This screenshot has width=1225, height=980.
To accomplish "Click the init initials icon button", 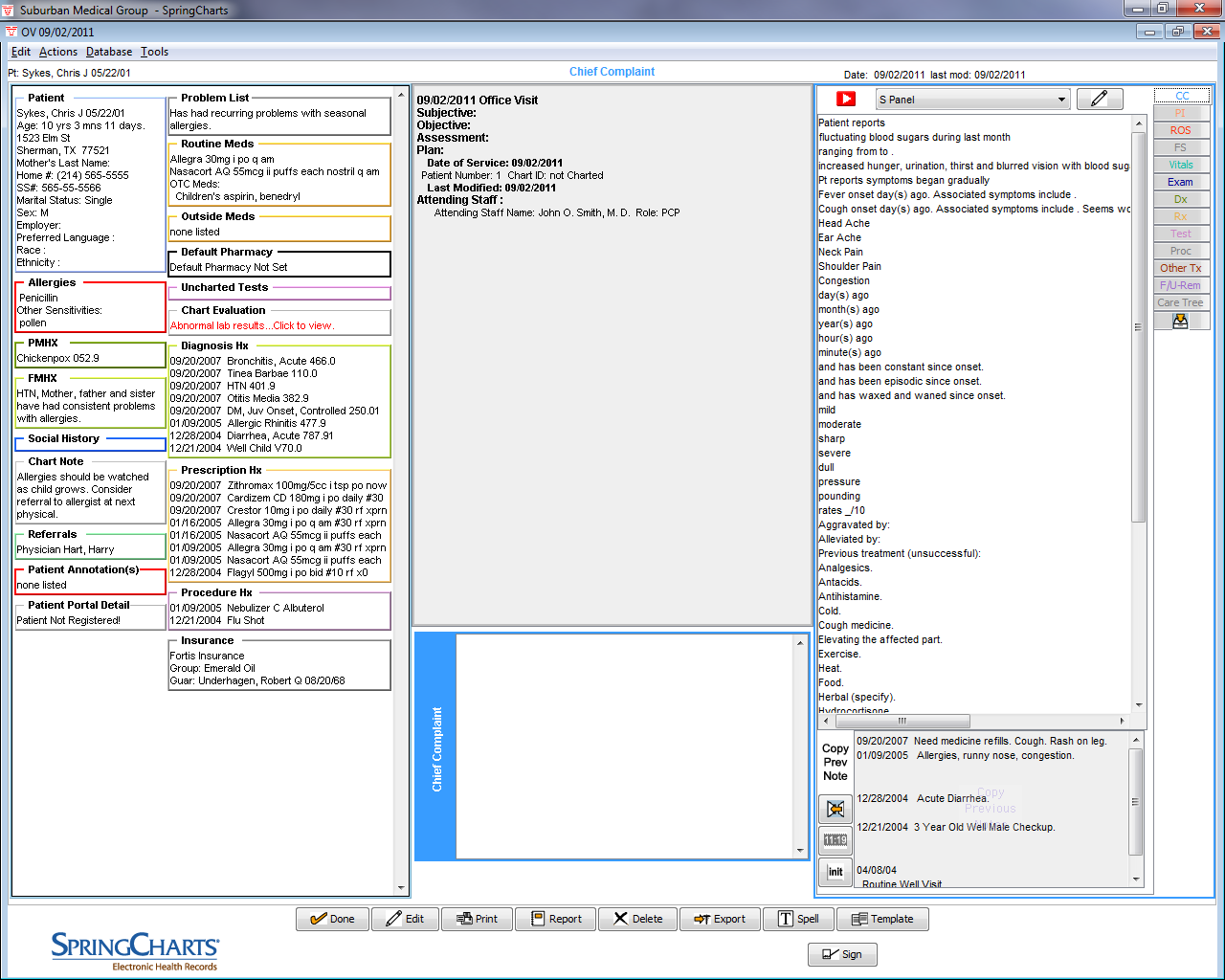I will (x=835, y=872).
